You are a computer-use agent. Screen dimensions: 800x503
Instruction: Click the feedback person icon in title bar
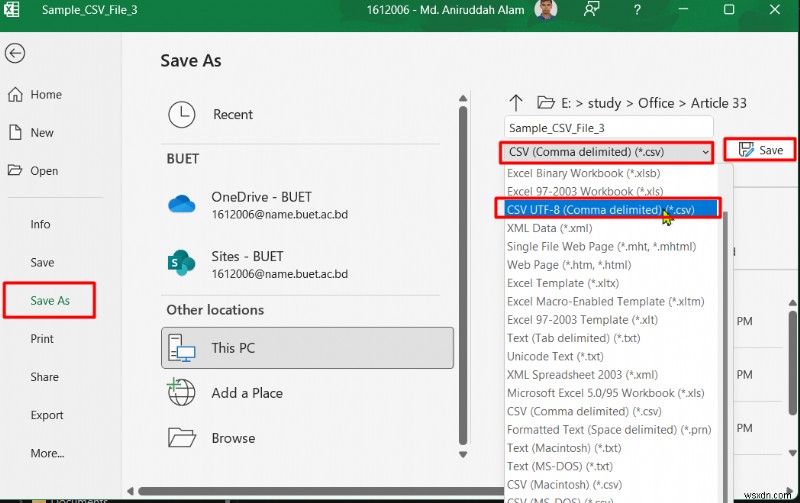(x=591, y=9)
